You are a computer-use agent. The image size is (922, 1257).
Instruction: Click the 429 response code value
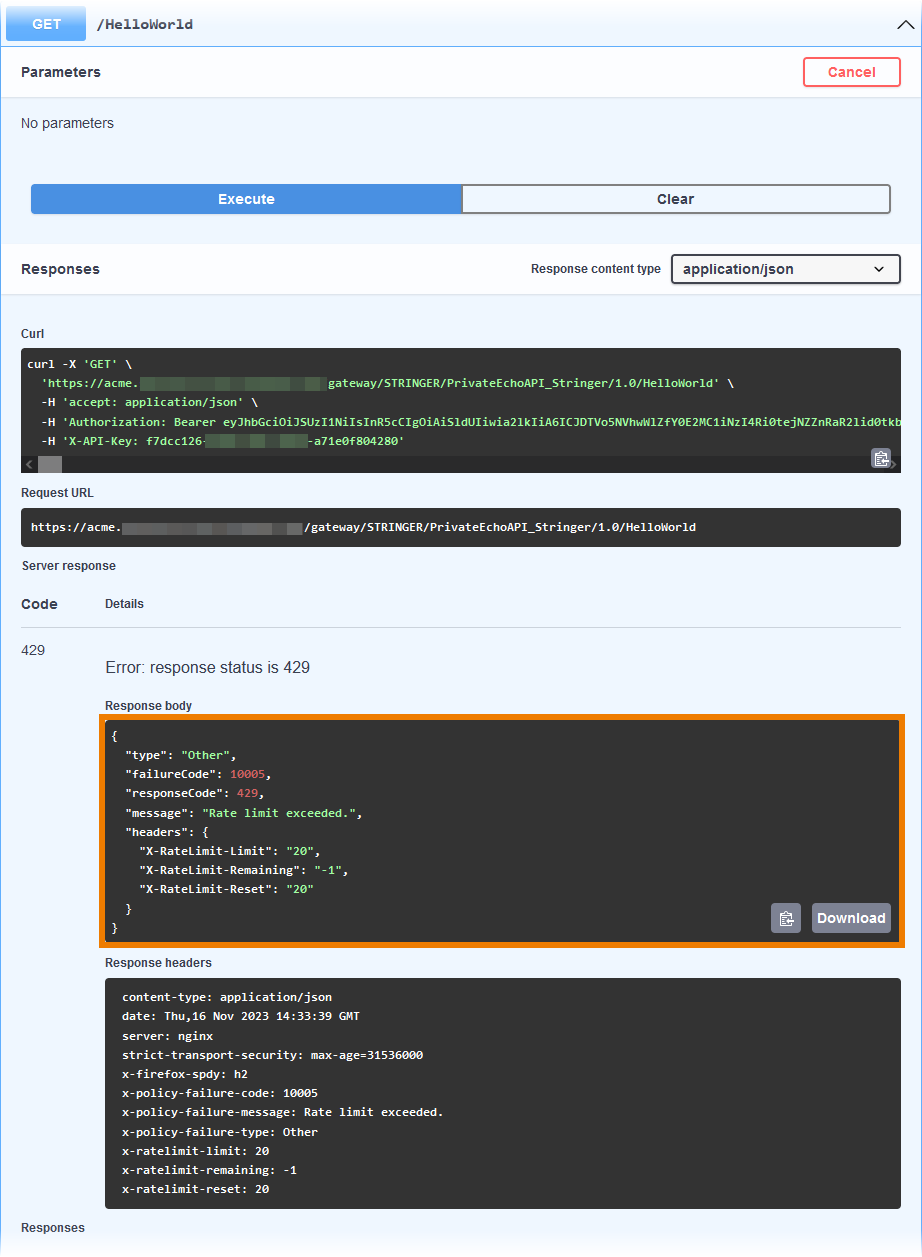point(33,650)
